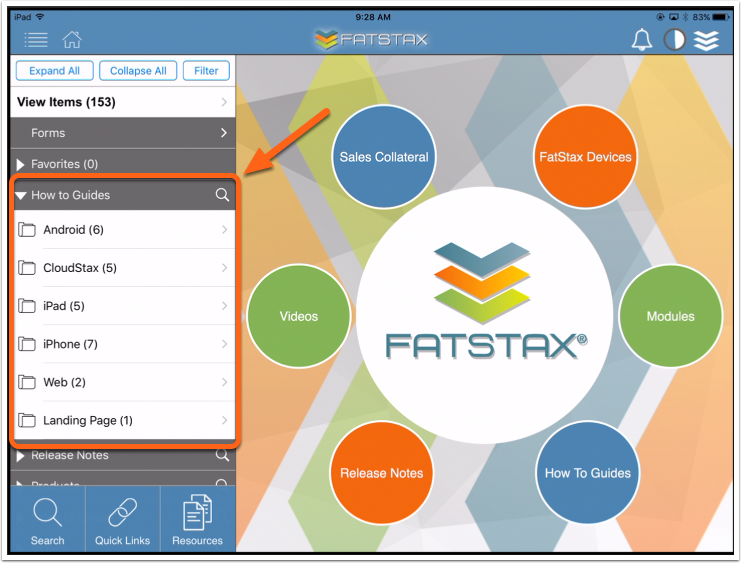741x563 pixels.
Task: Open the Forms section
Action: (123, 133)
